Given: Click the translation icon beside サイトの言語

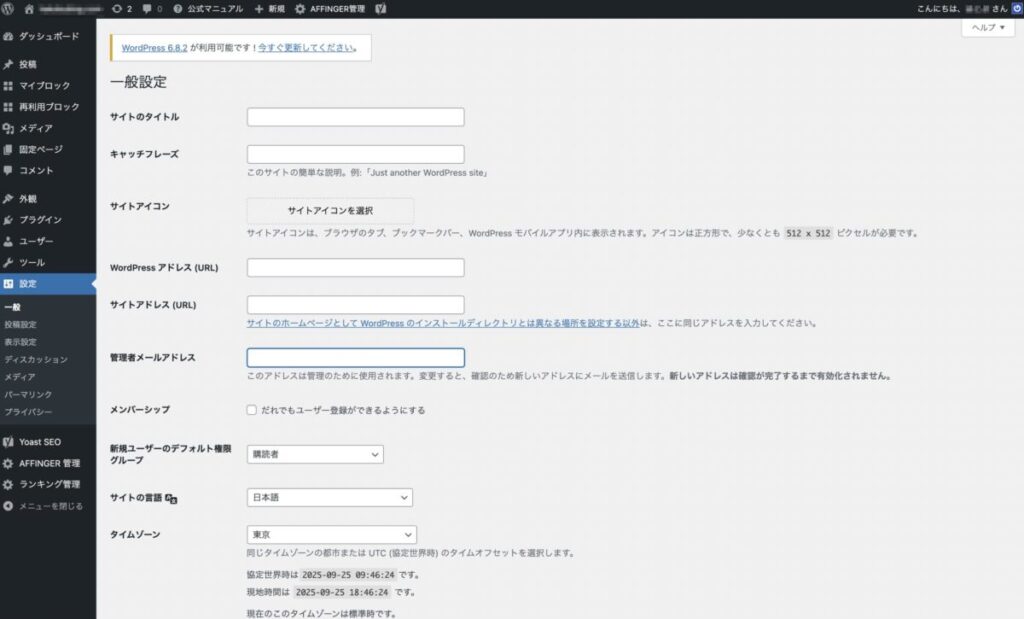Looking at the screenshot, I should (171, 497).
